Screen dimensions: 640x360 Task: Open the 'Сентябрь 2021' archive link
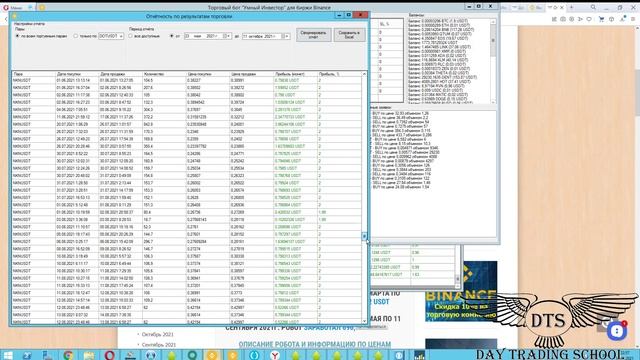(x=159, y=345)
